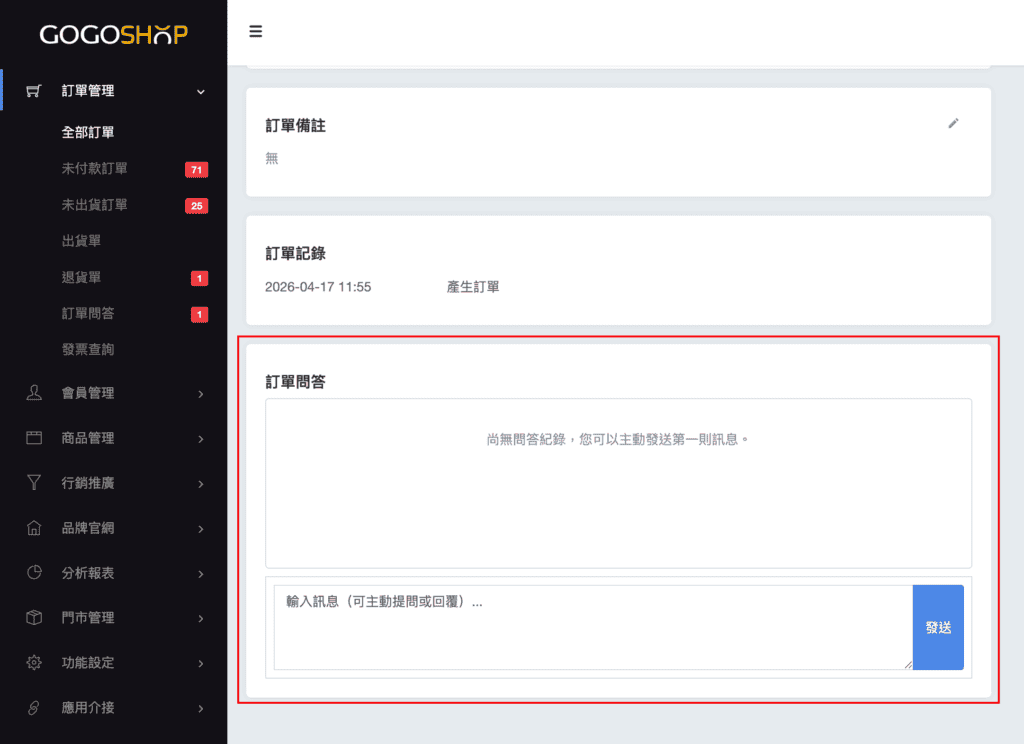Open 未付款訂單 in the sidebar
The image size is (1024, 744).
94,169
